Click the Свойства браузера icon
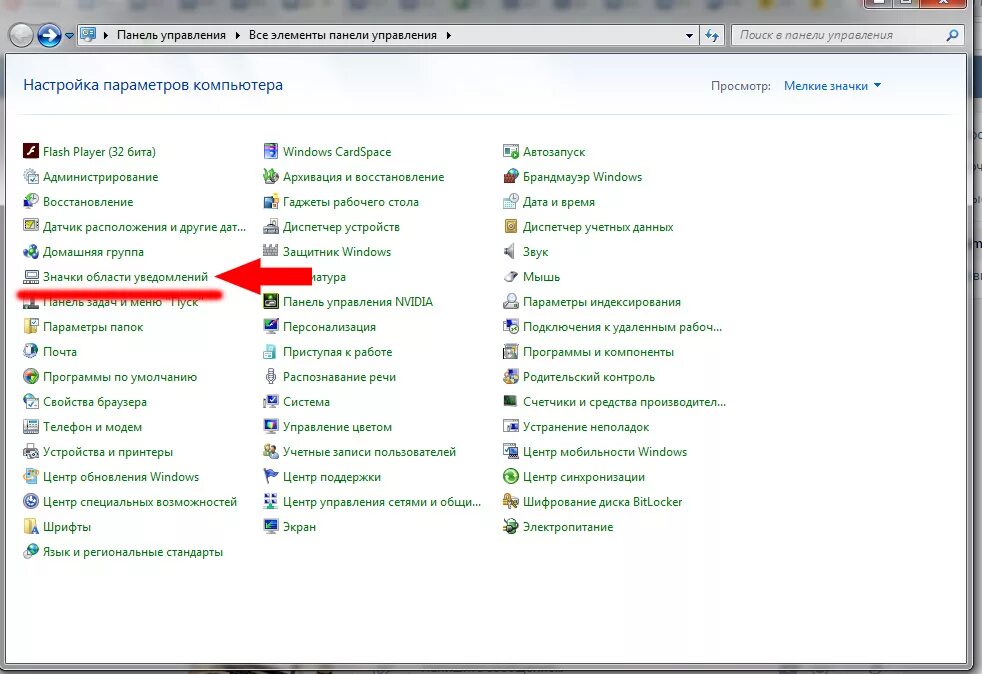The width and height of the screenshot is (982, 674). [31, 402]
